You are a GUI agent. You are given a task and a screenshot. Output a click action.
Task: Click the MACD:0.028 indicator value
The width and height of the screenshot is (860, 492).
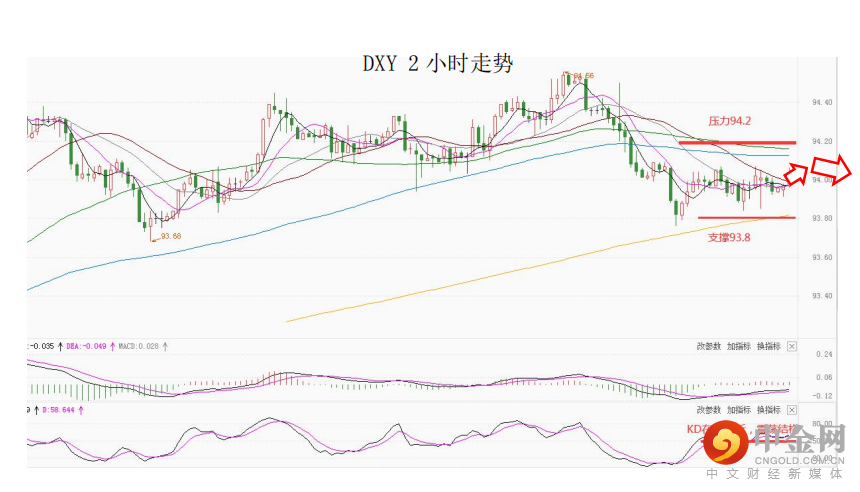tap(138, 346)
